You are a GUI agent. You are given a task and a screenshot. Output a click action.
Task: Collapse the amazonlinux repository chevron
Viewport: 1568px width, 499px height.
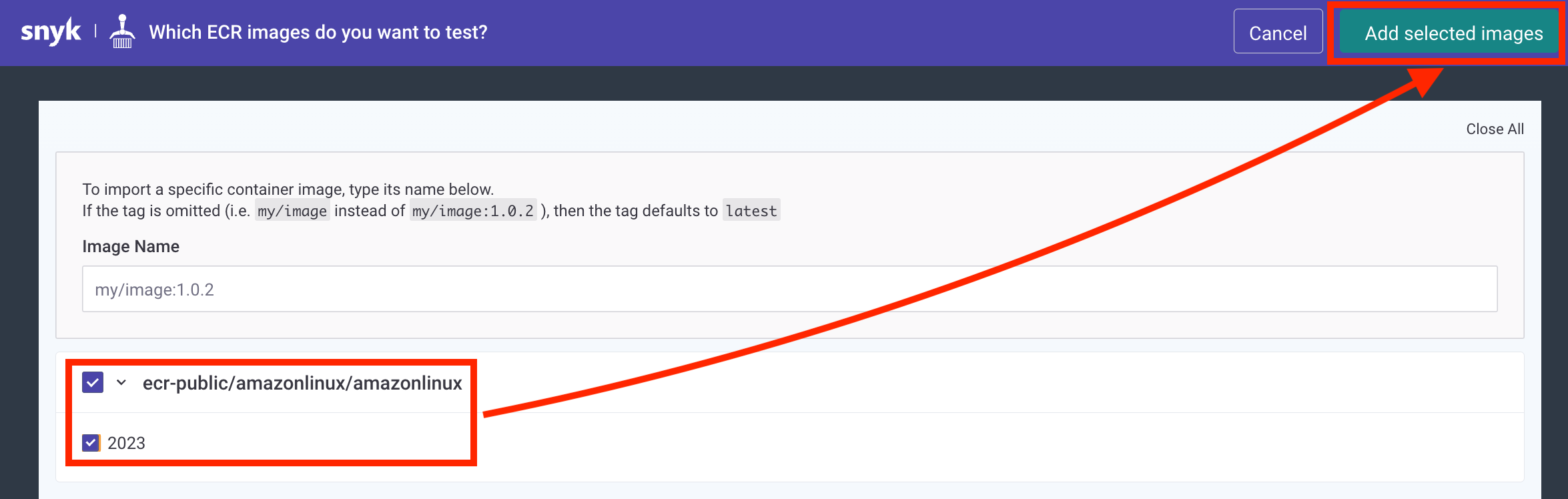pyautogui.click(x=121, y=382)
